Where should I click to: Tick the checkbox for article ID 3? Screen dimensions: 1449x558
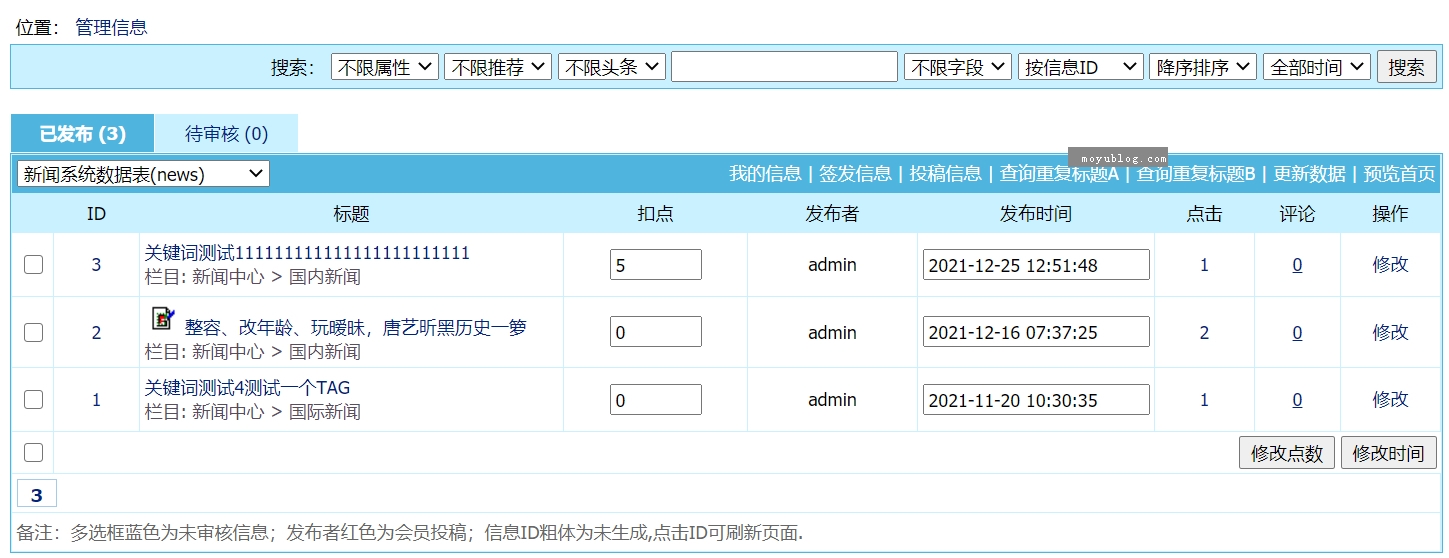33,265
